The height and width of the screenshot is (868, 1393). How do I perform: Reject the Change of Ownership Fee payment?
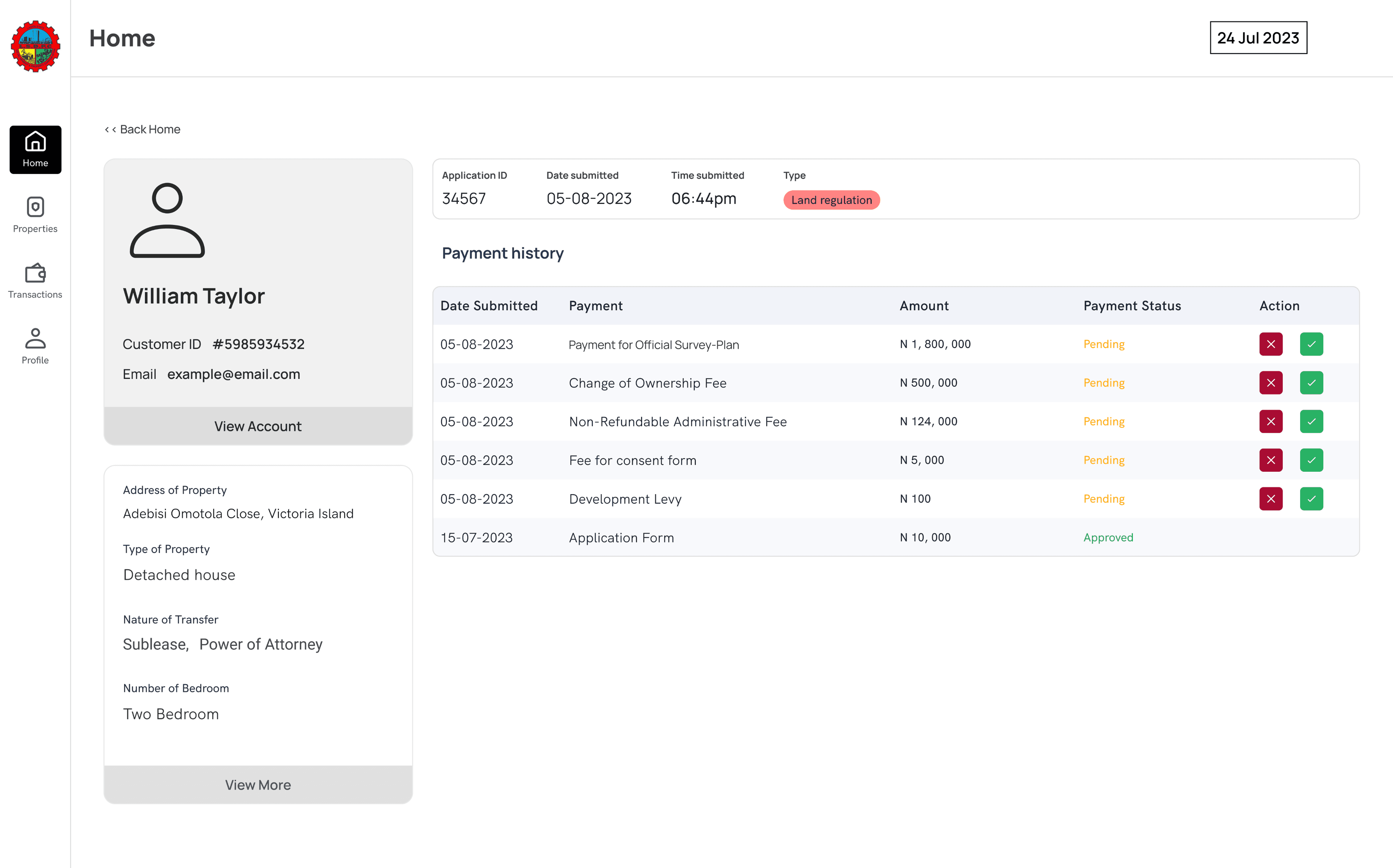[1271, 382]
